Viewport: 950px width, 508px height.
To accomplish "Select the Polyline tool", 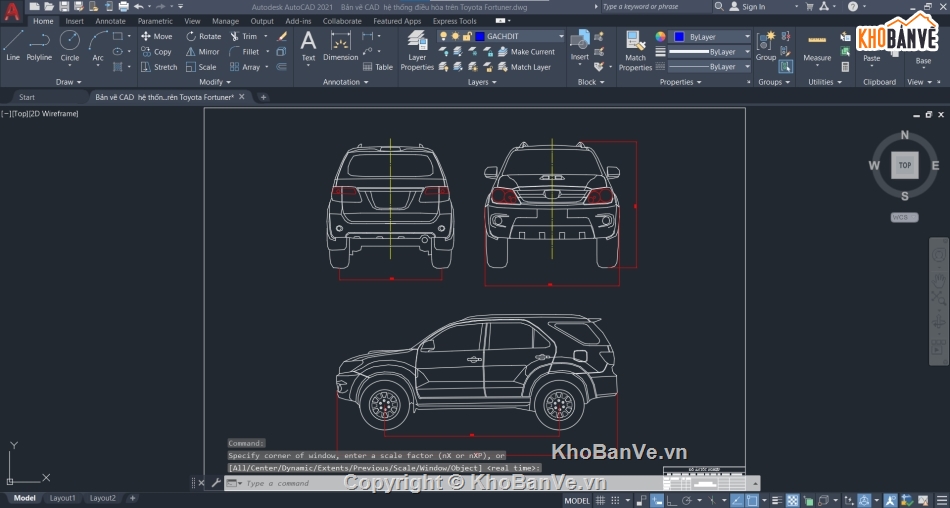I will (x=39, y=46).
